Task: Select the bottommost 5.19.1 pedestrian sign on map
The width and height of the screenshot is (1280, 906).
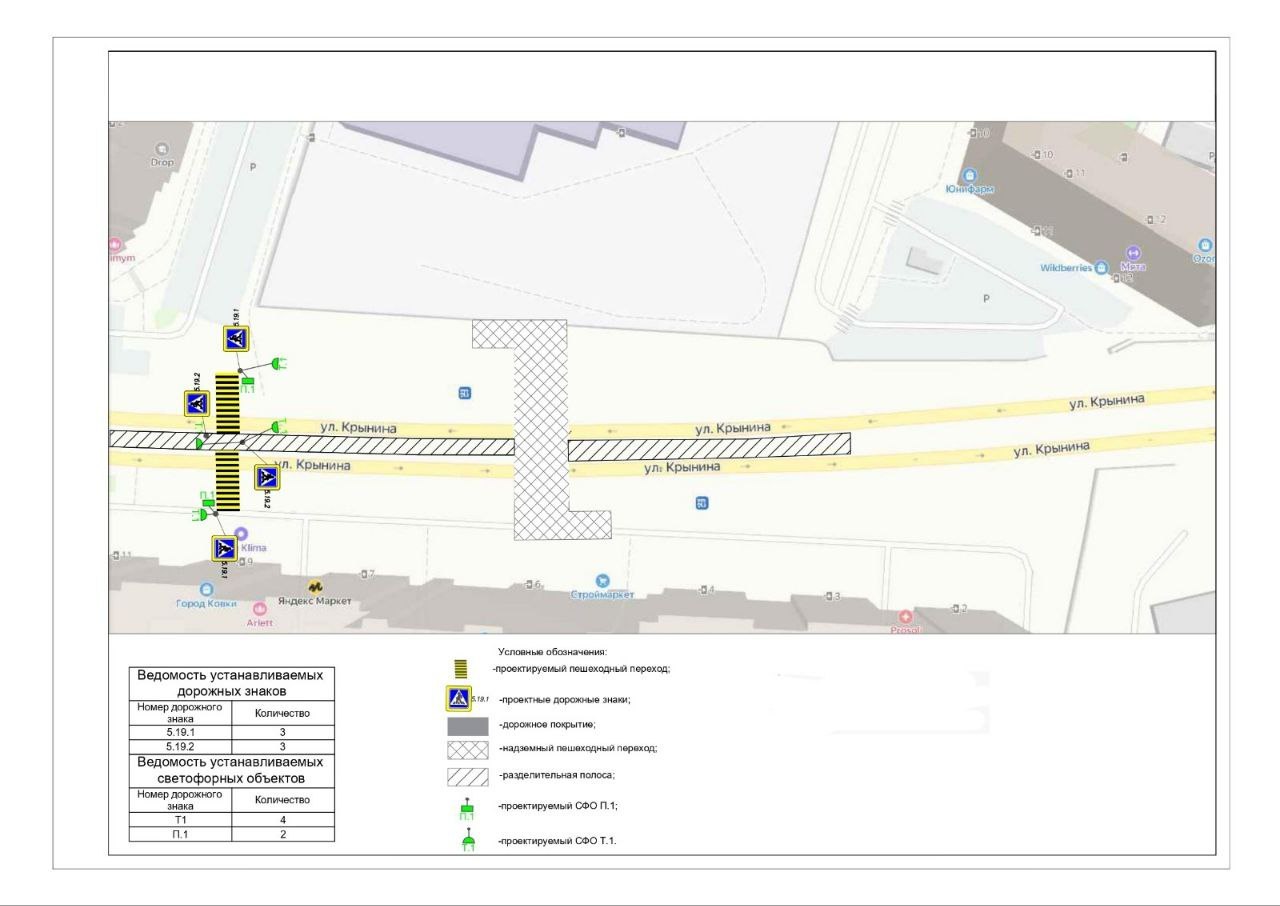Action: [x=224, y=548]
